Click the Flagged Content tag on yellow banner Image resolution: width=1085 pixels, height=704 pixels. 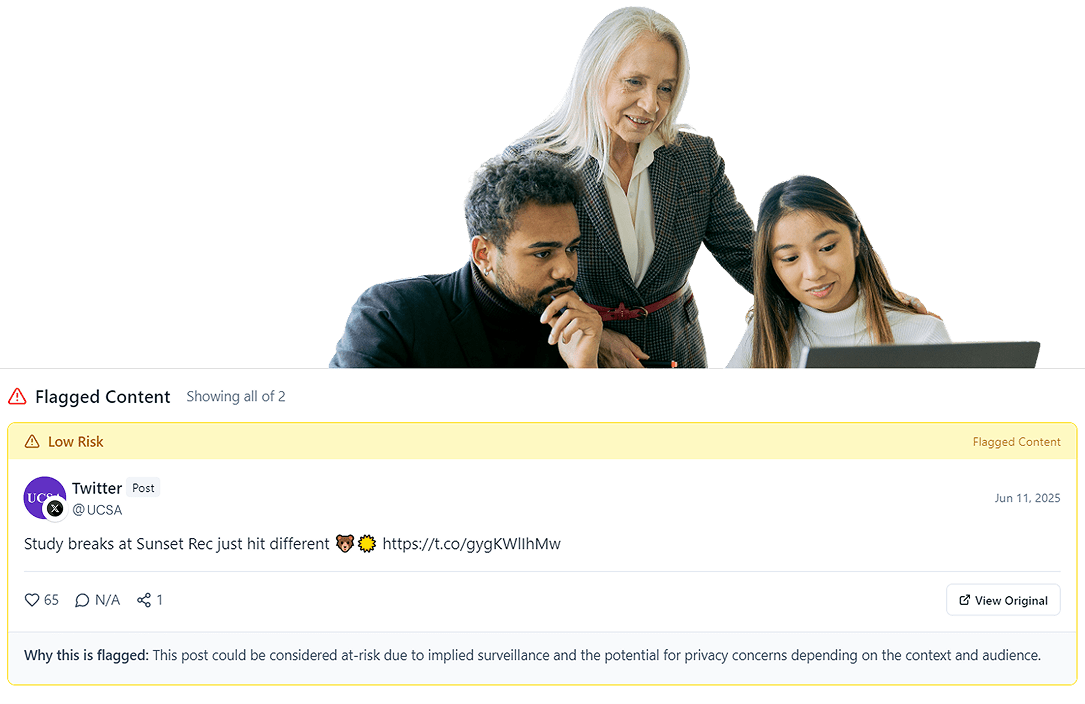[1016, 442]
